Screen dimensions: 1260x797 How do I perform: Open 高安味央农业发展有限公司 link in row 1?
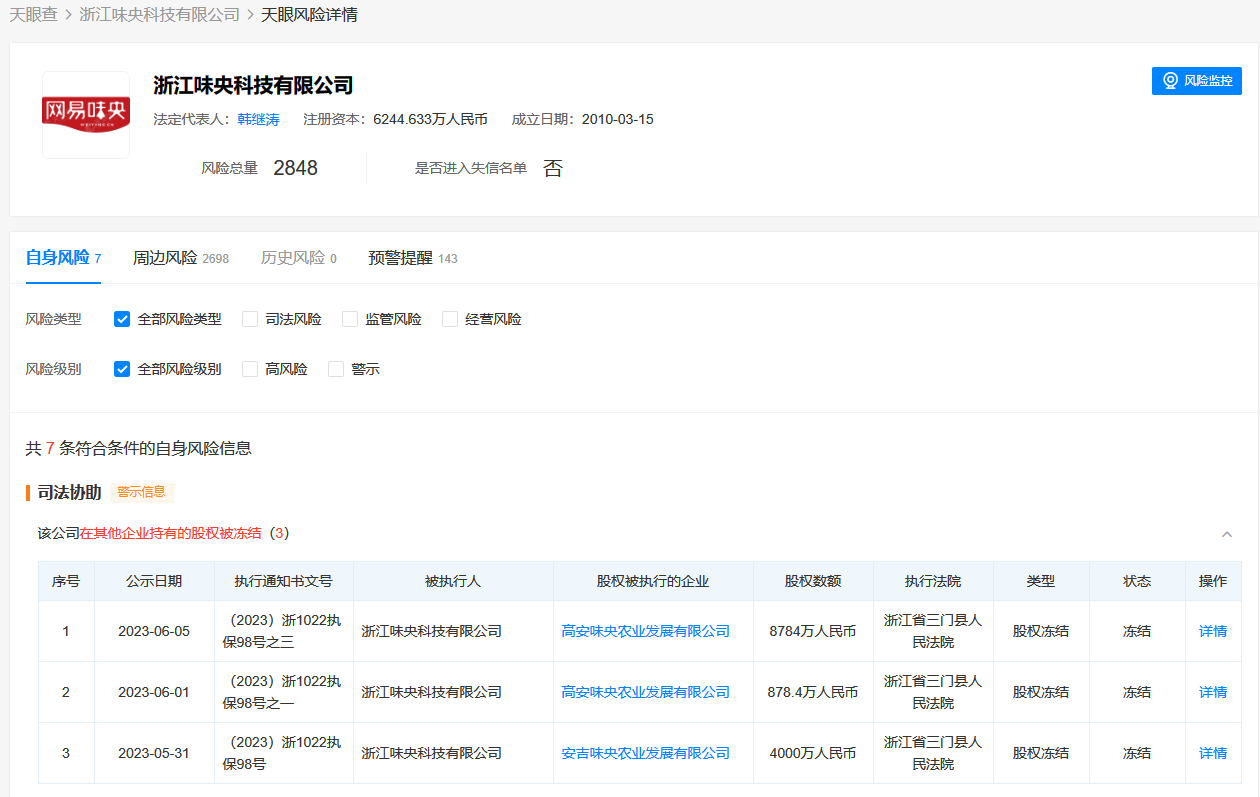pyautogui.click(x=646, y=631)
